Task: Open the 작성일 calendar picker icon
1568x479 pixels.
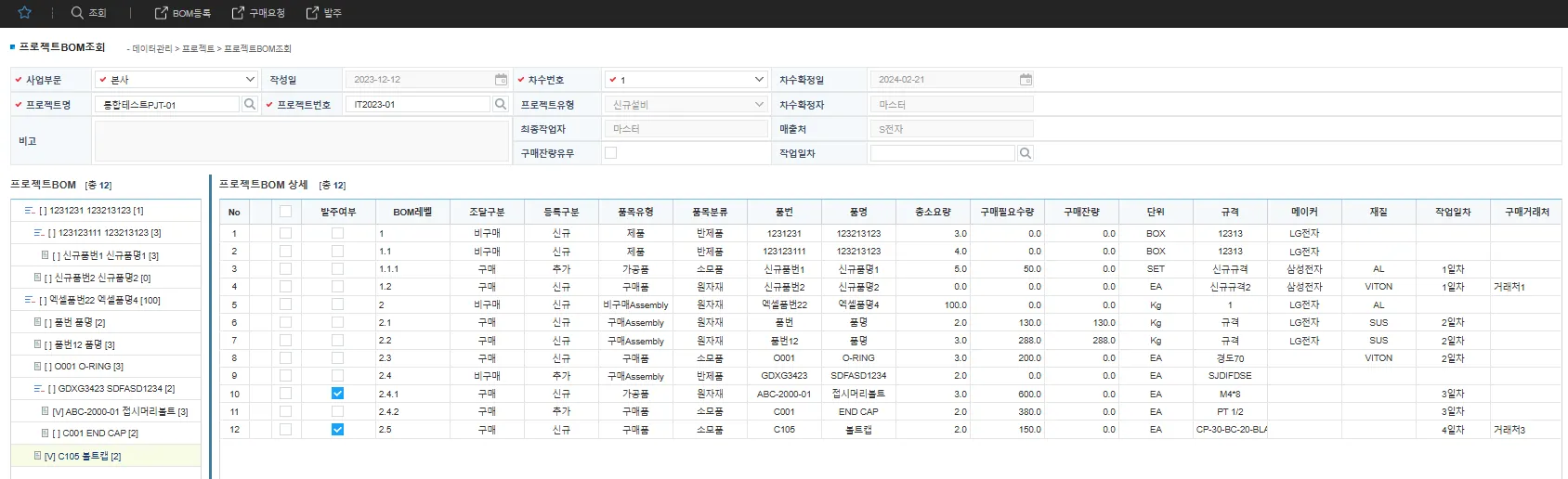Action: click(x=501, y=80)
